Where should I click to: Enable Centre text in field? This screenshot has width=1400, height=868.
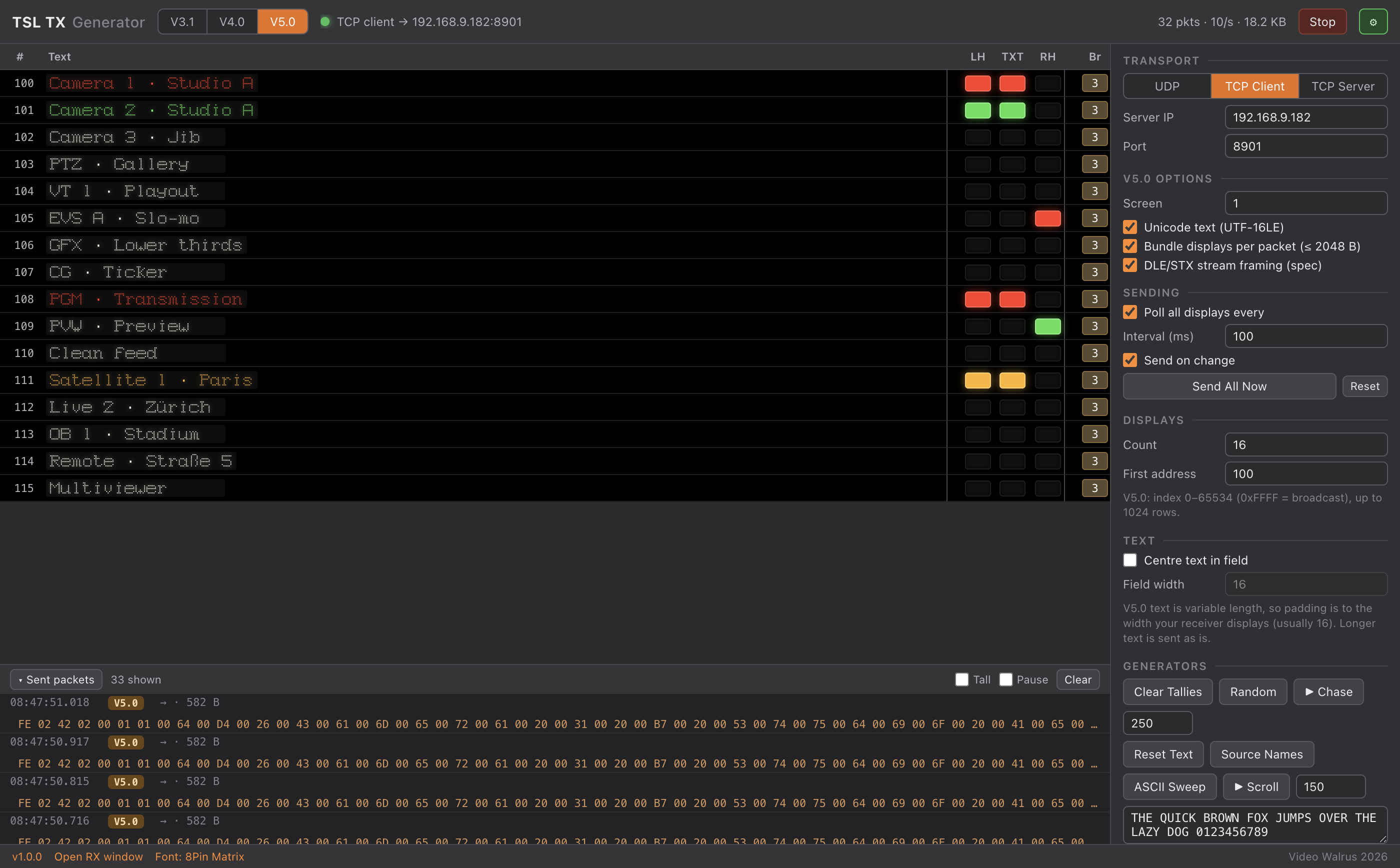click(1129, 559)
